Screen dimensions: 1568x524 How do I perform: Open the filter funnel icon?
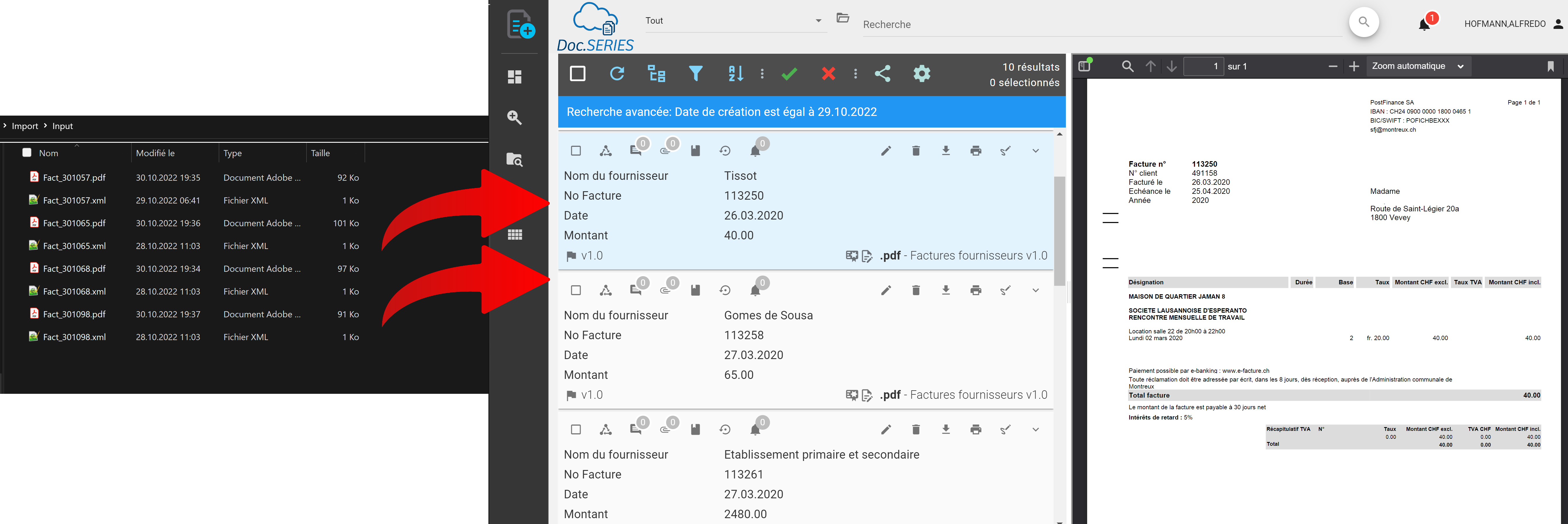(x=696, y=74)
